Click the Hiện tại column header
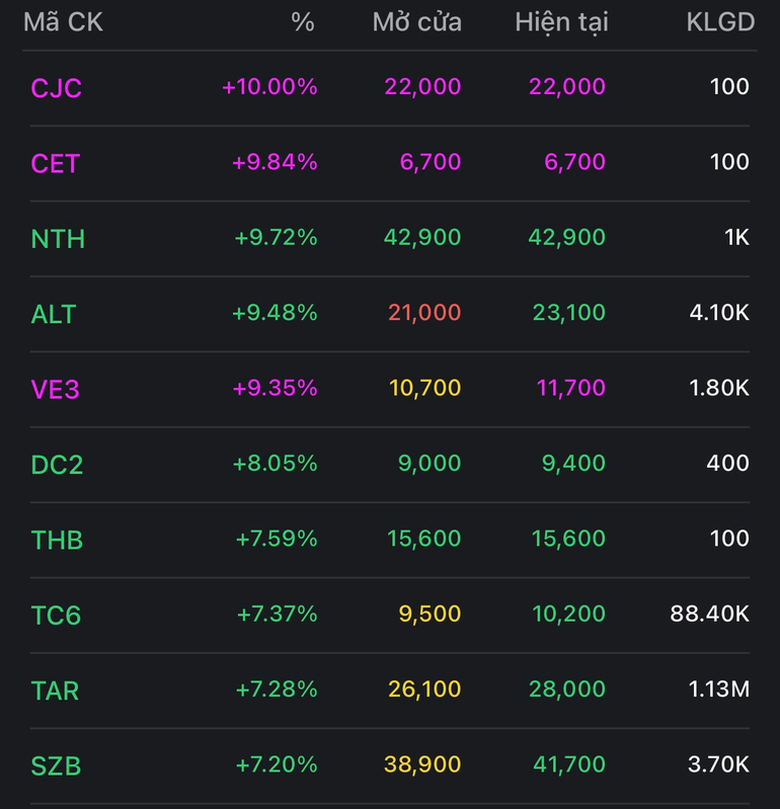Viewport: 780px width, 809px height. 561,22
